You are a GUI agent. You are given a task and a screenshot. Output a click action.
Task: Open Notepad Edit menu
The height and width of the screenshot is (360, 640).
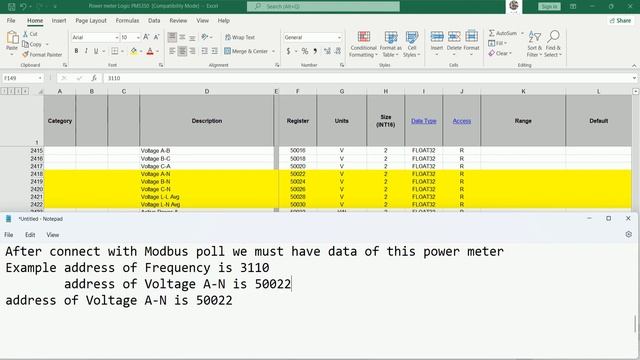[x=30, y=235]
